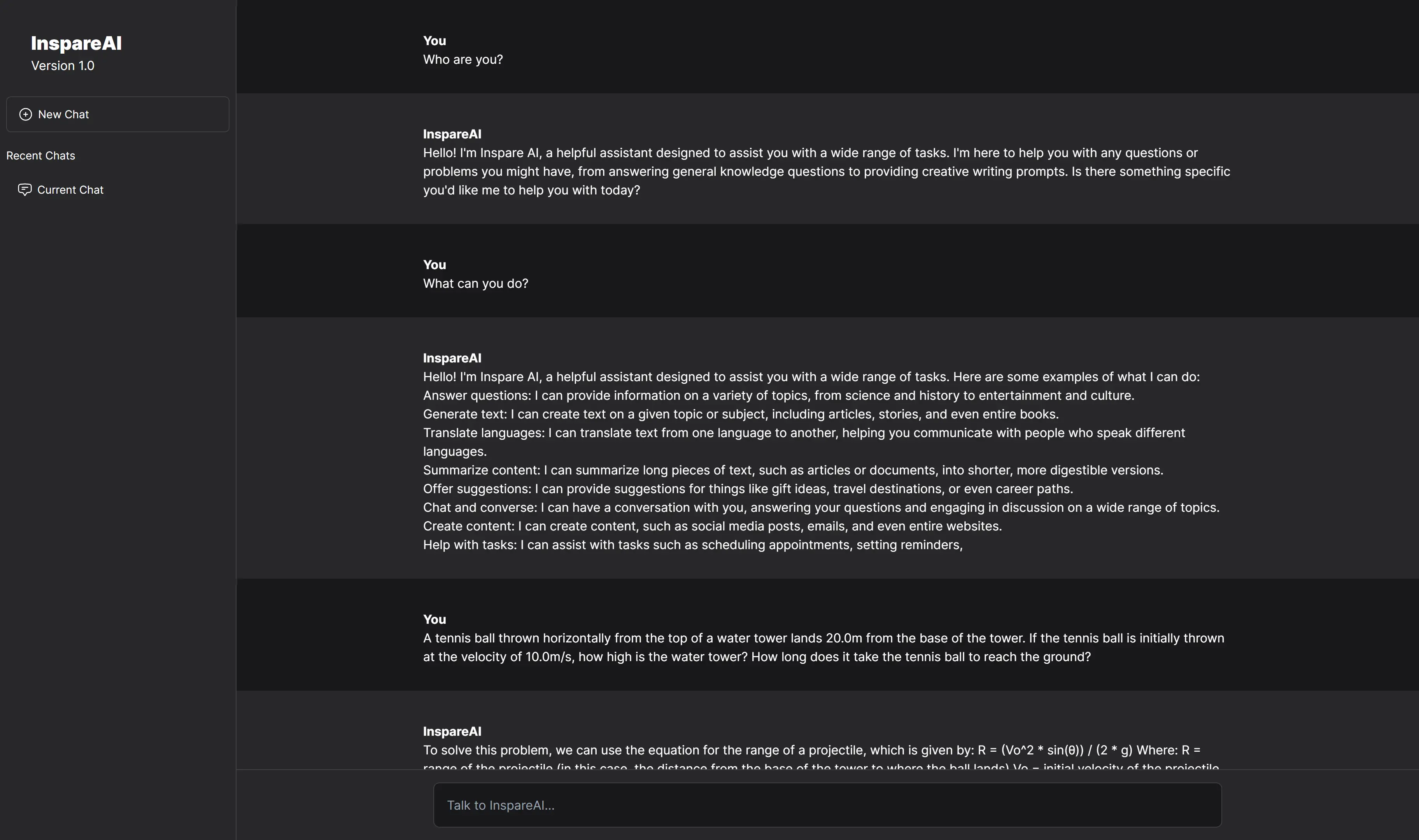The width and height of the screenshot is (1419, 840).
Task: Click the first InspareAI greeting reply paragraph
Action: (x=826, y=171)
